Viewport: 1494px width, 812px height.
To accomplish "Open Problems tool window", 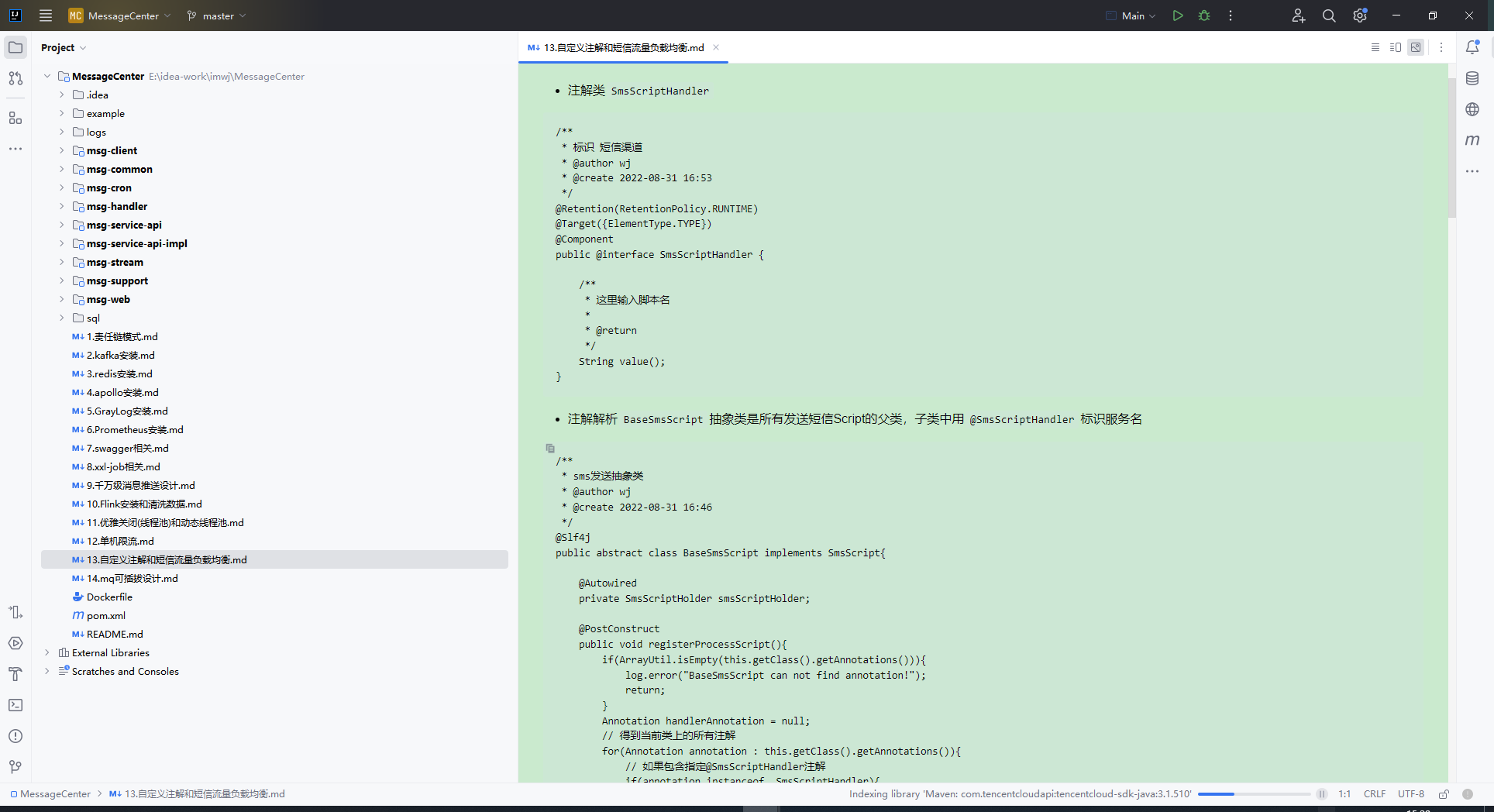I will click(x=15, y=736).
